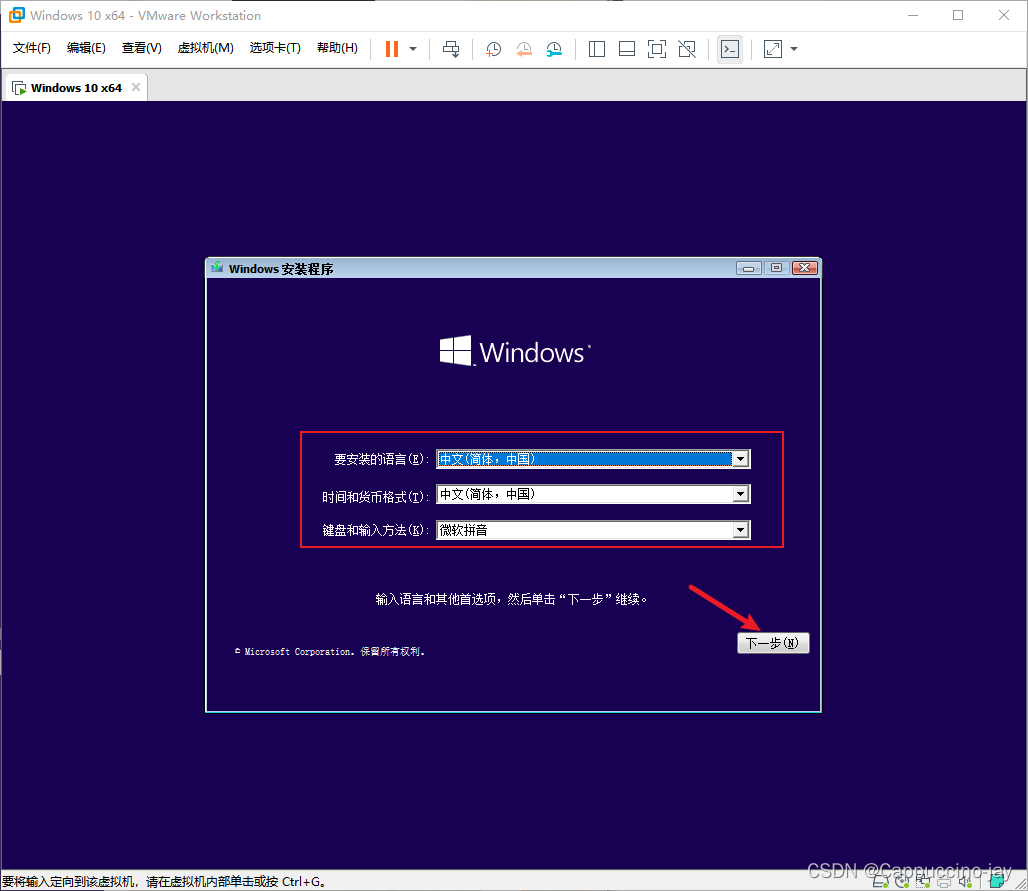Click the Windows 安装程序 title bar icon
Viewport: 1028px width, 891px height.
(217, 267)
